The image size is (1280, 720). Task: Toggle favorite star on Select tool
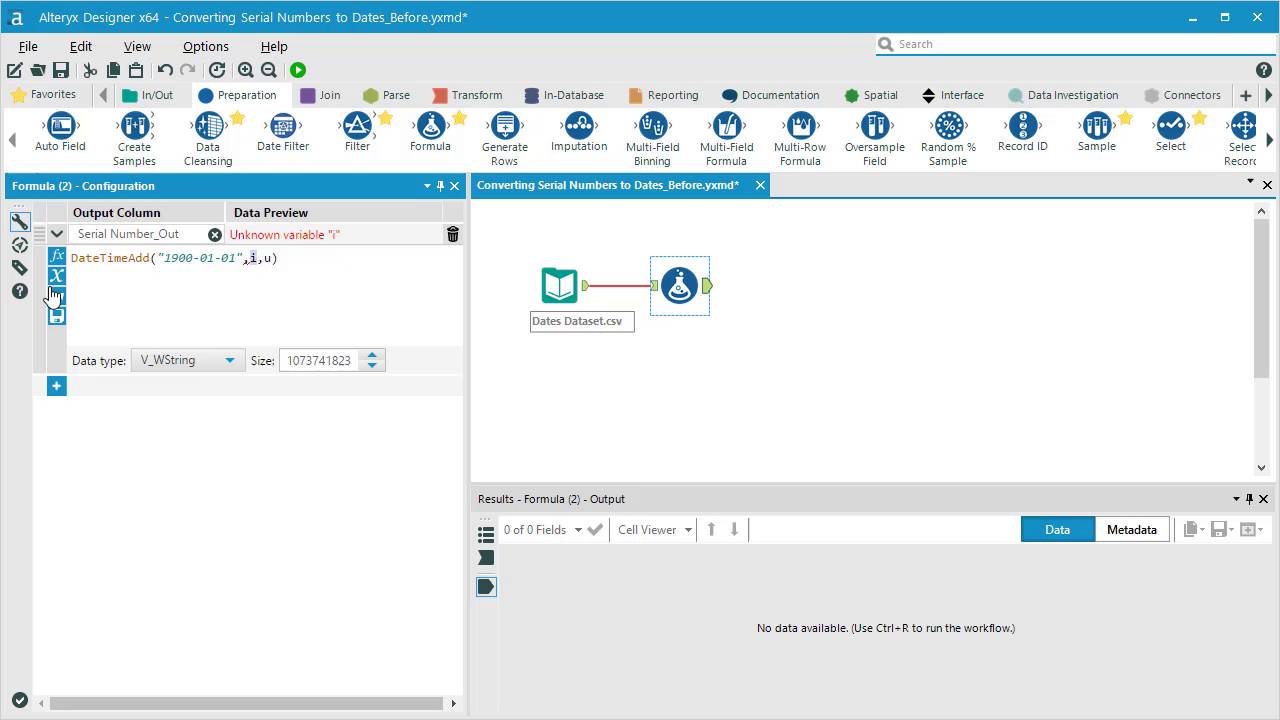(1199, 118)
